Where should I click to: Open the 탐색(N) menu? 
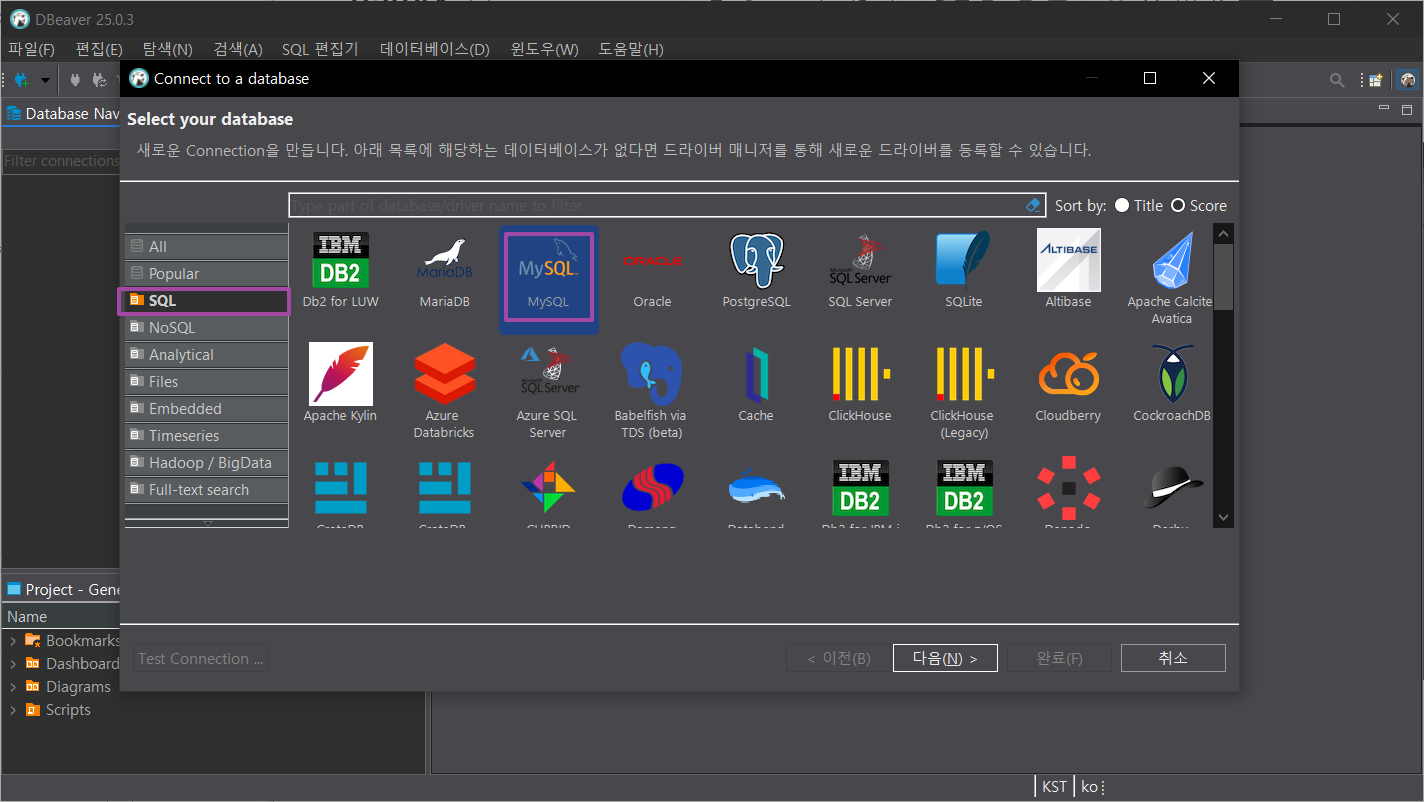[167, 49]
